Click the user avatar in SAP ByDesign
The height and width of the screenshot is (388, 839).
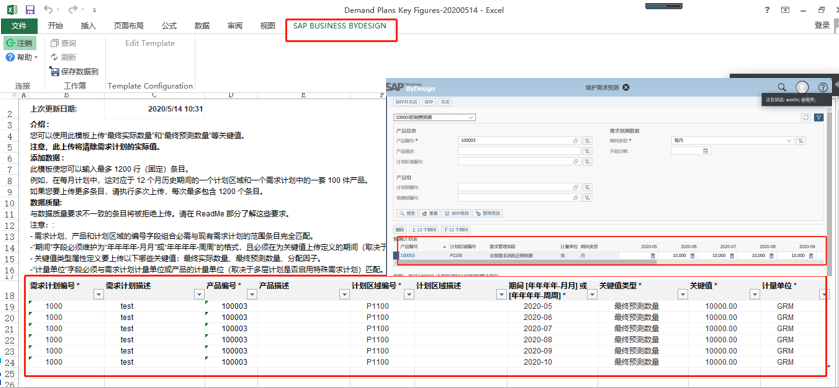[x=802, y=87]
